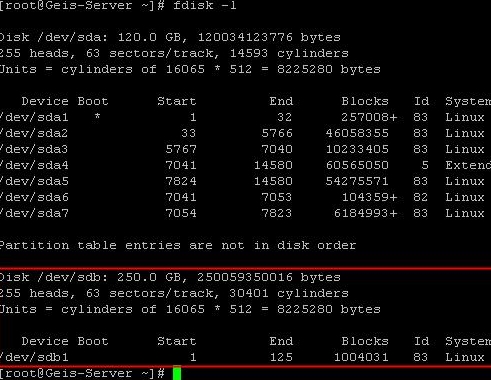
Task: Click the '/dev/sda3' device entry
Action: pyautogui.click(x=34, y=149)
